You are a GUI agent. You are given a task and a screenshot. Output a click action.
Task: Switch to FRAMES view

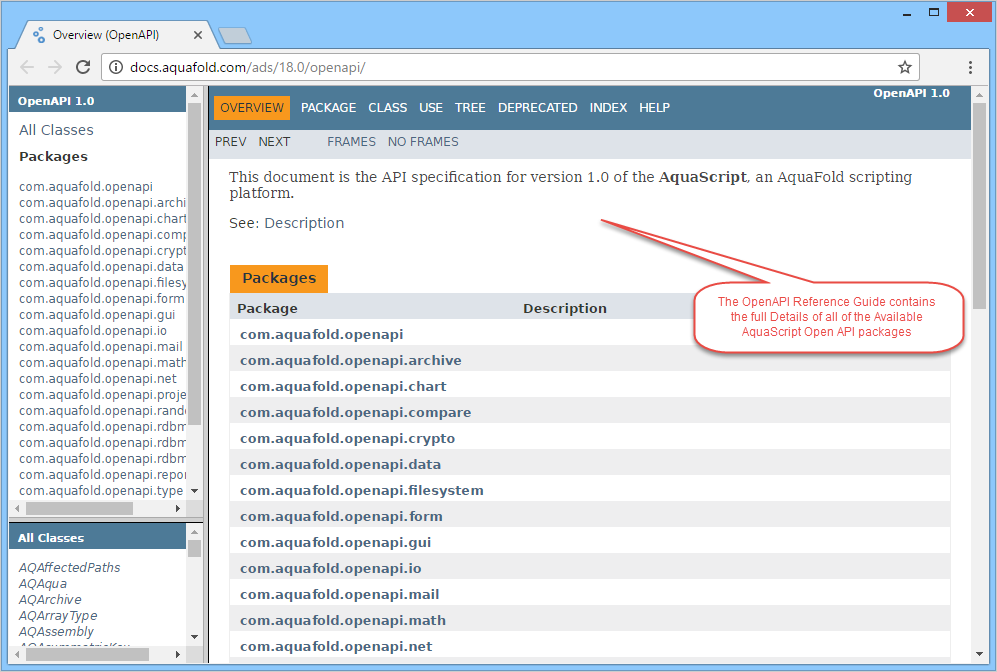point(351,142)
